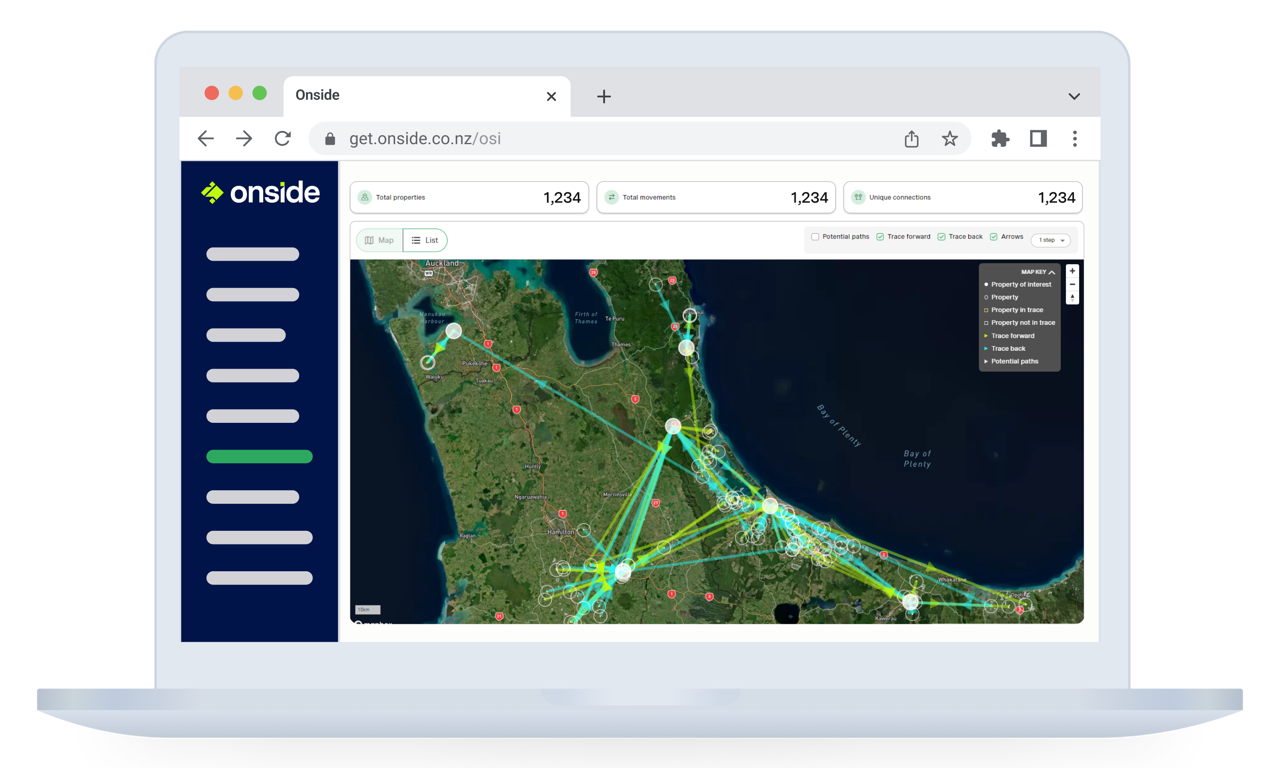The image size is (1280, 768).
Task: Open the 1 step dropdown
Action: point(1050,240)
